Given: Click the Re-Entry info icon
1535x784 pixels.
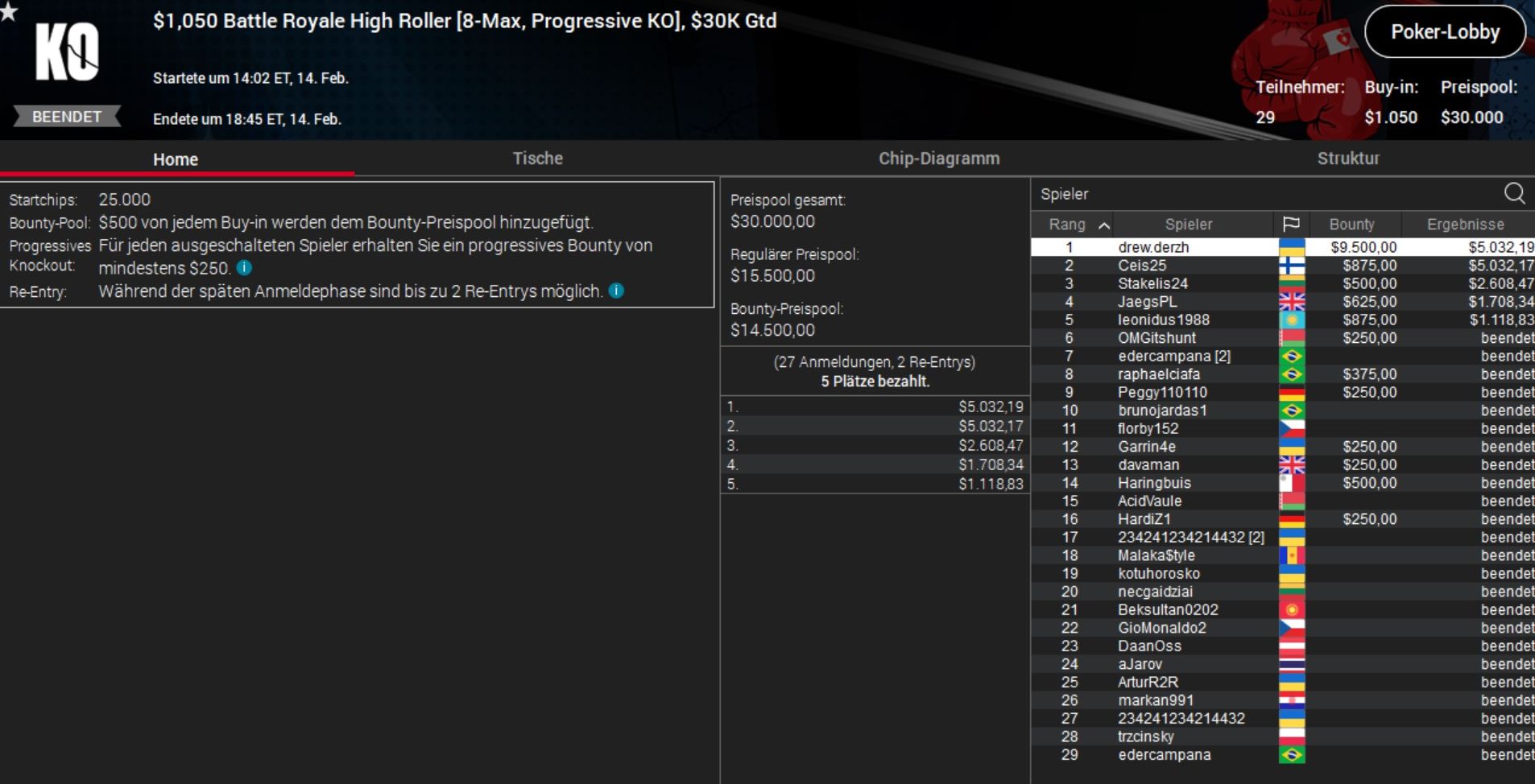Looking at the screenshot, I should click(616, 291).
